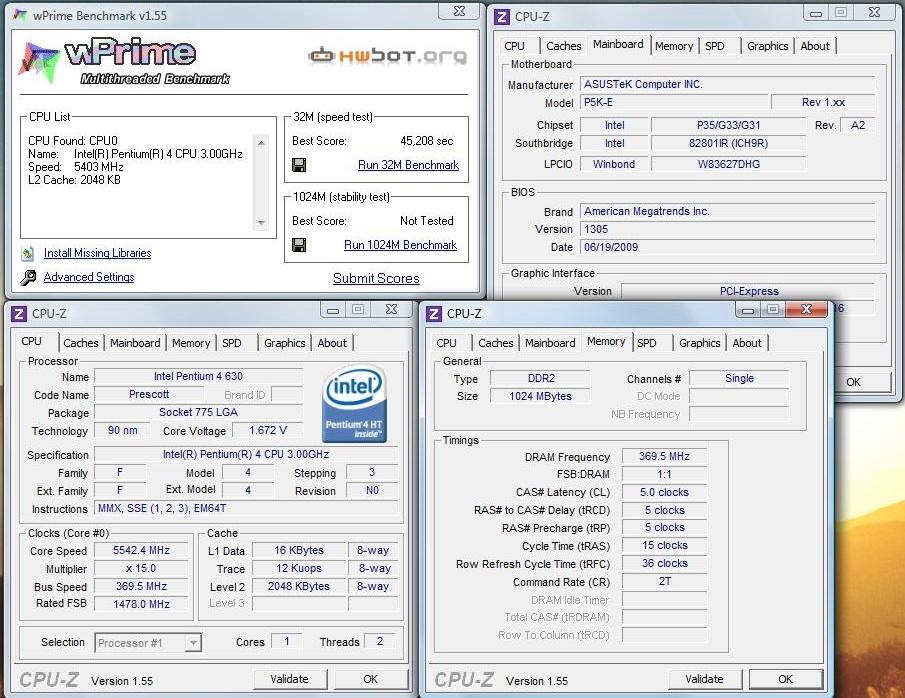
Task: Select SPD tab in CPU window
Action: click(232, 343)
